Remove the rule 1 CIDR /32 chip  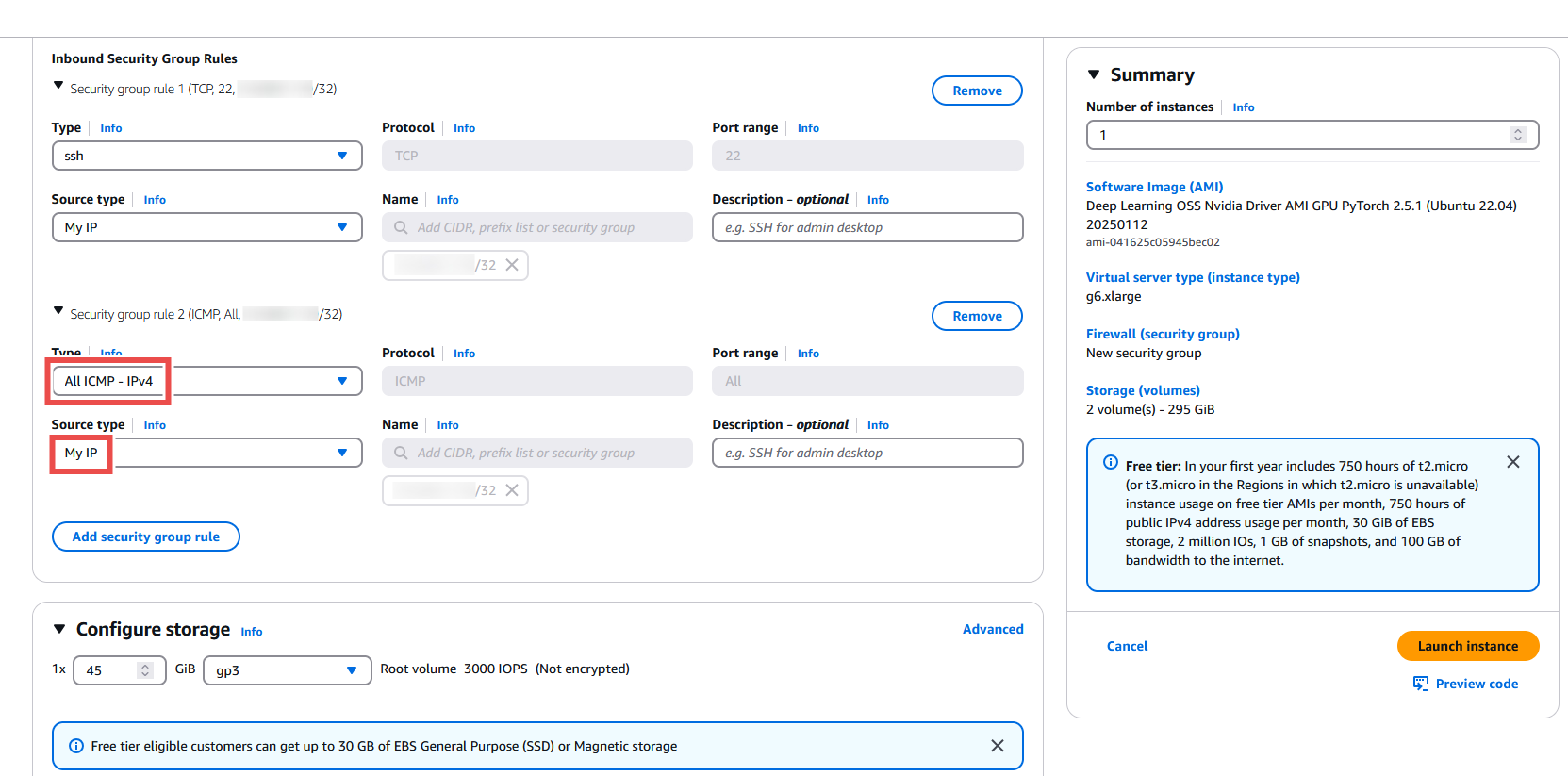coord(512,265)
